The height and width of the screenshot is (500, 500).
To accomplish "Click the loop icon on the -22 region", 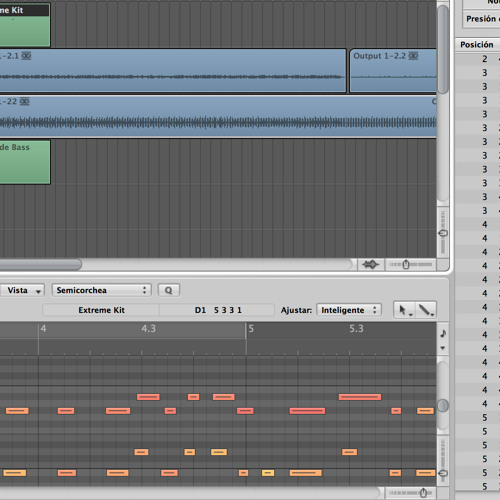I will click(x=25, y=101).
